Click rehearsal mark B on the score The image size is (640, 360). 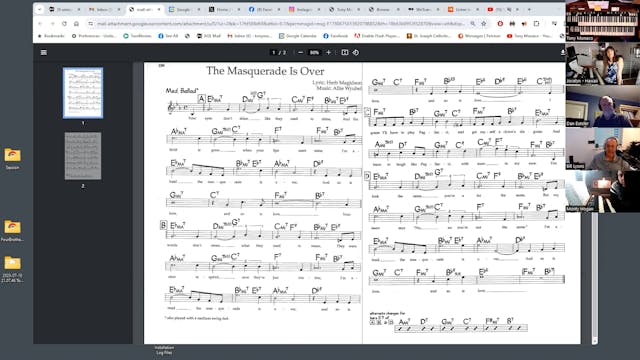[x=164, y=225]
